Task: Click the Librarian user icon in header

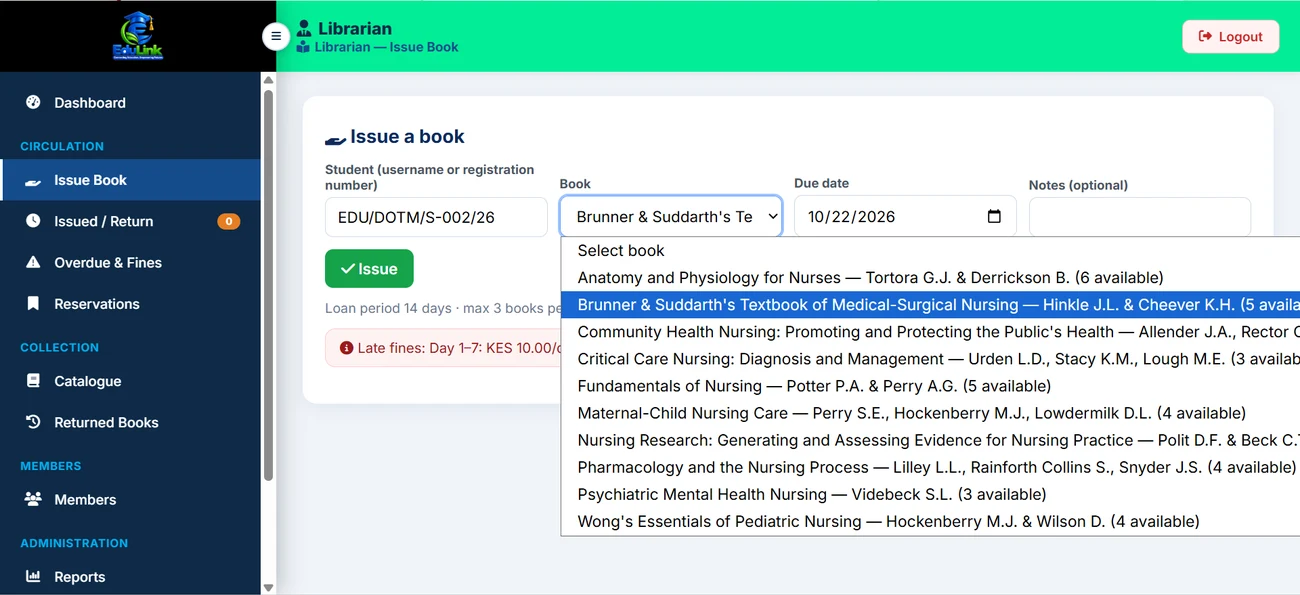Action: click(304, 28)
